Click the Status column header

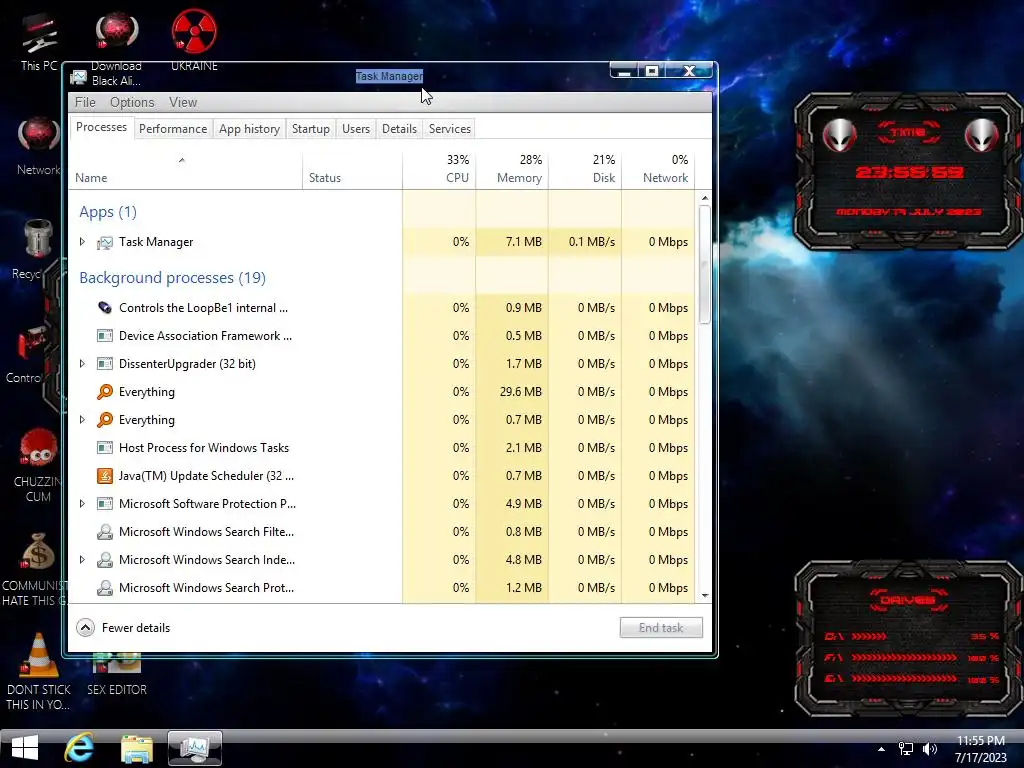point(353,169)
